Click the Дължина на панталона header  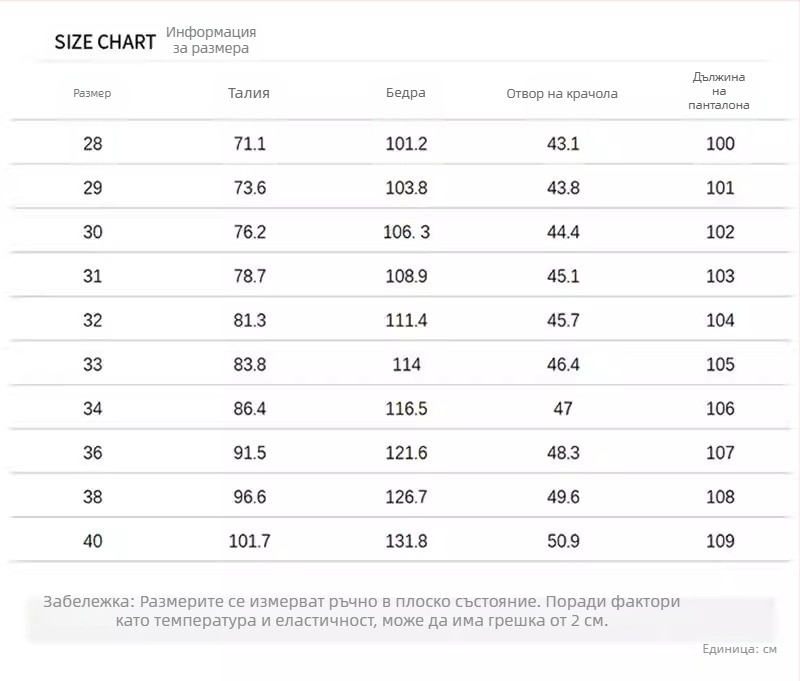pos(719,91)
